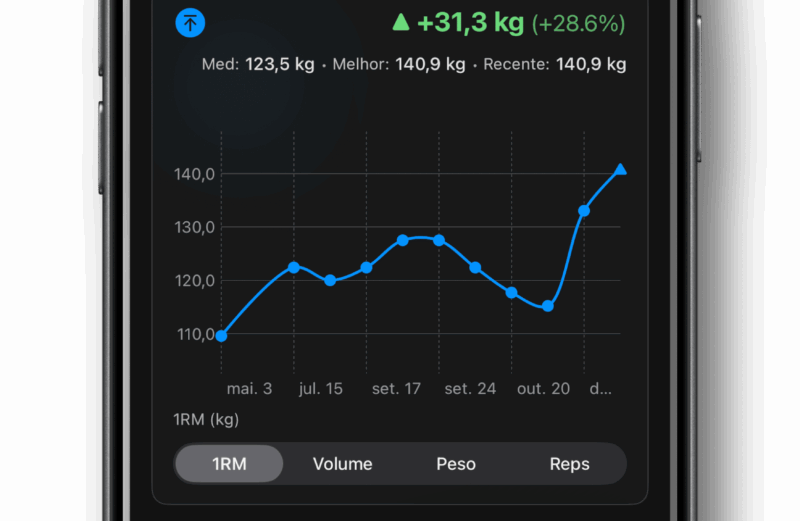Tap the 120,0 y-axis label
The width and height of the screenshot is (800, 521).
194,281
